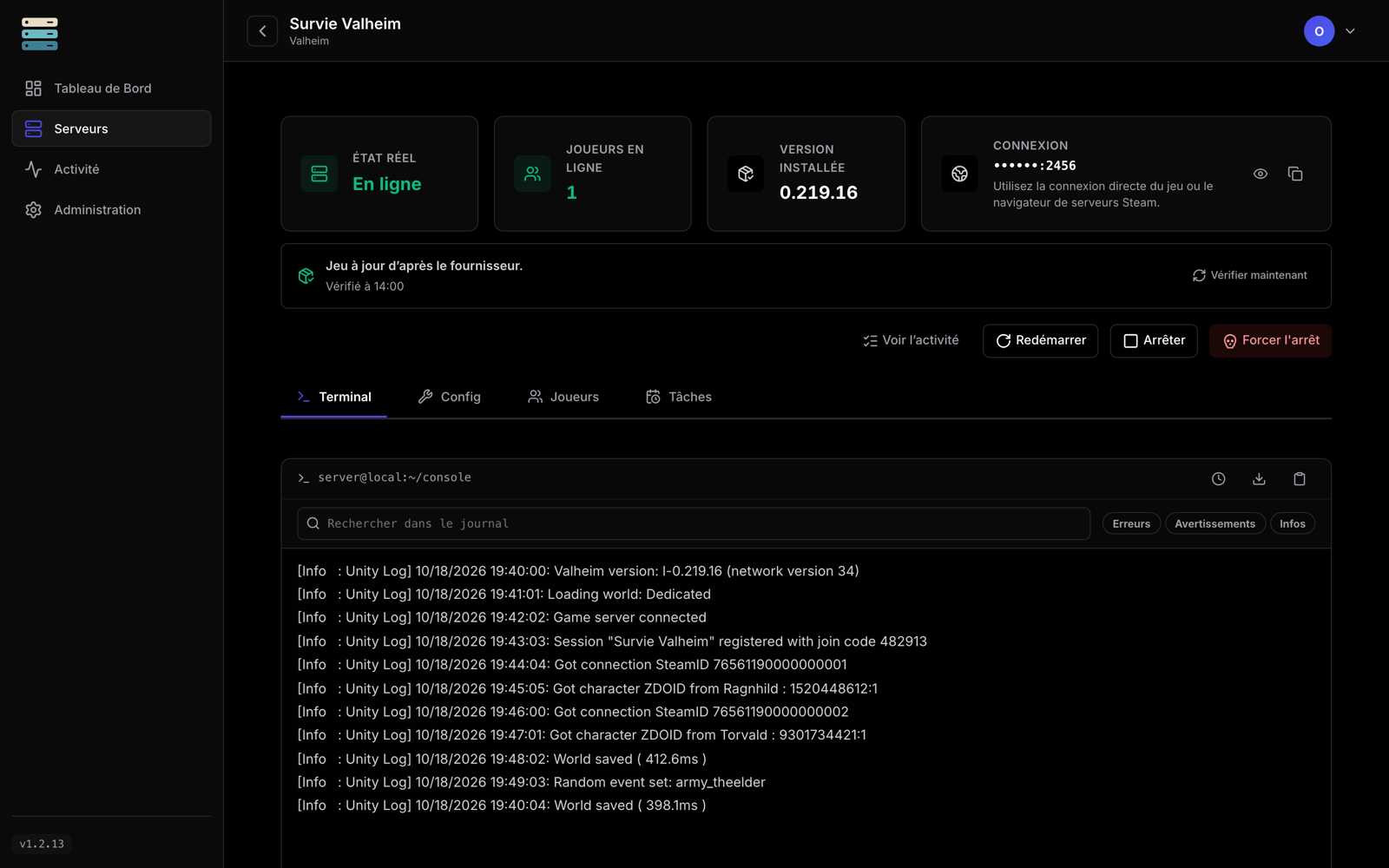Toggle the Infos log filter
1389x868 pixels.
click(x=1292, y=523)
